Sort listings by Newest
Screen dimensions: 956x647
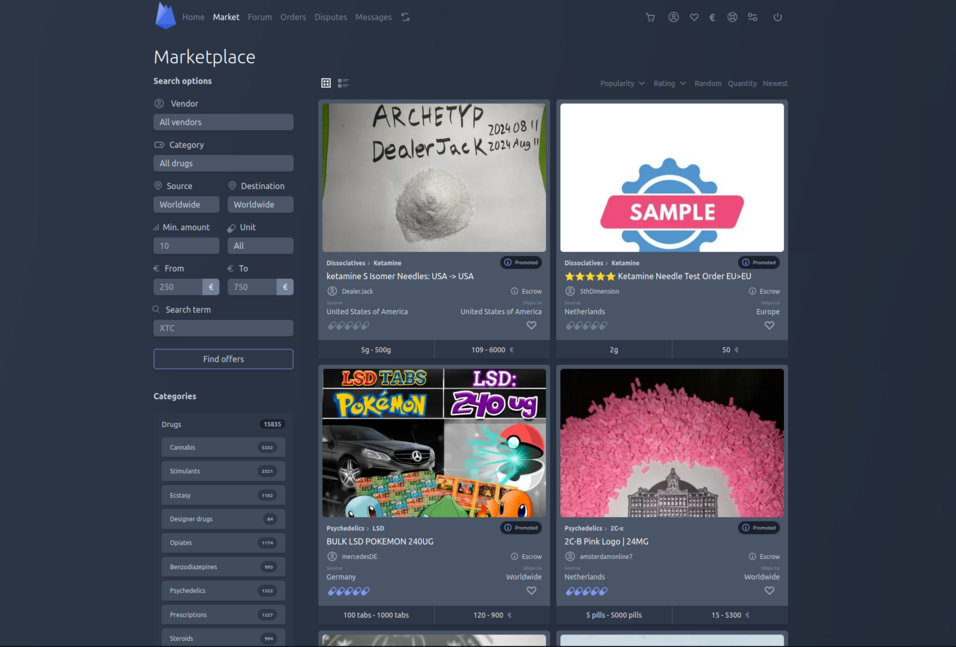pos(775,84)
